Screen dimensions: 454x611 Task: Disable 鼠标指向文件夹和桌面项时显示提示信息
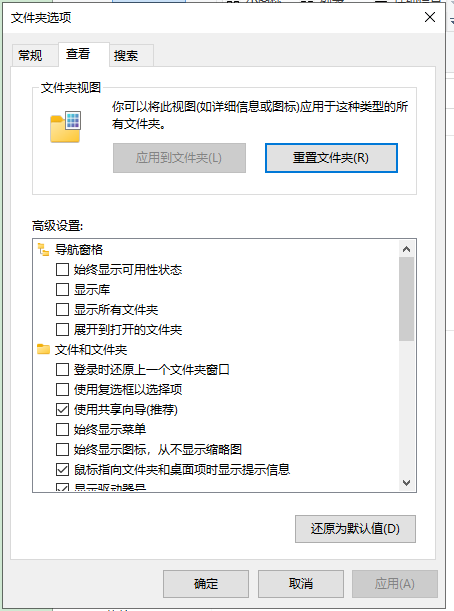(x=62, y=469)
